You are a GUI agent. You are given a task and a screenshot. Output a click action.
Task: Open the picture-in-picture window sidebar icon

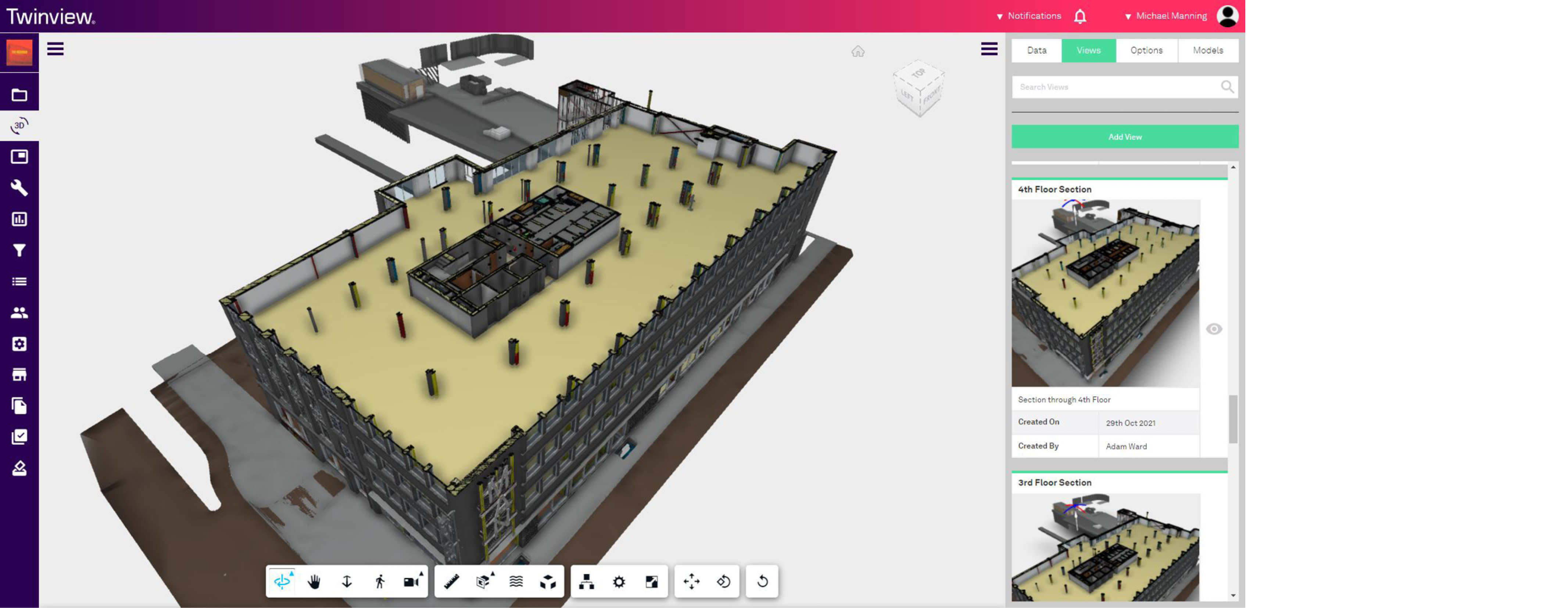pyautogui.click(x=19, y=157)
